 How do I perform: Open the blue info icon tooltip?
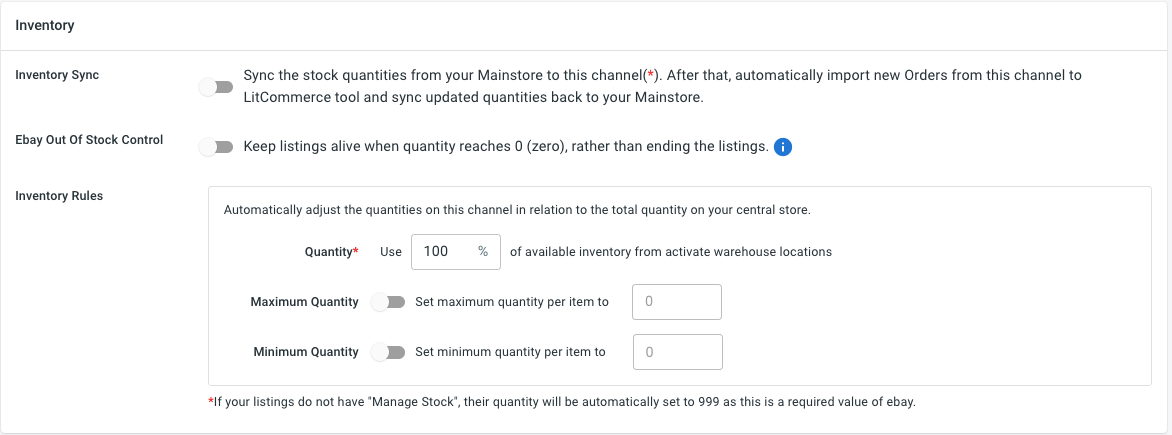click(x=783, y=147)
